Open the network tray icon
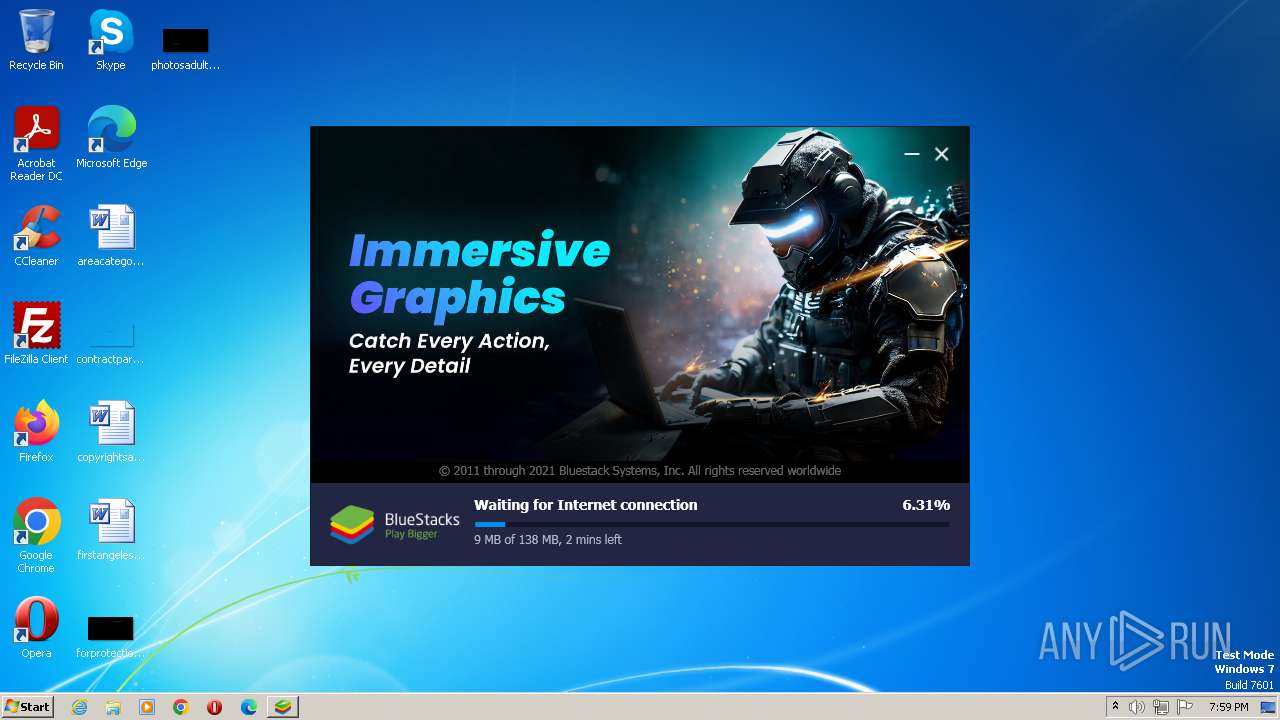The image size is (1280, 720). (1161, 707)
